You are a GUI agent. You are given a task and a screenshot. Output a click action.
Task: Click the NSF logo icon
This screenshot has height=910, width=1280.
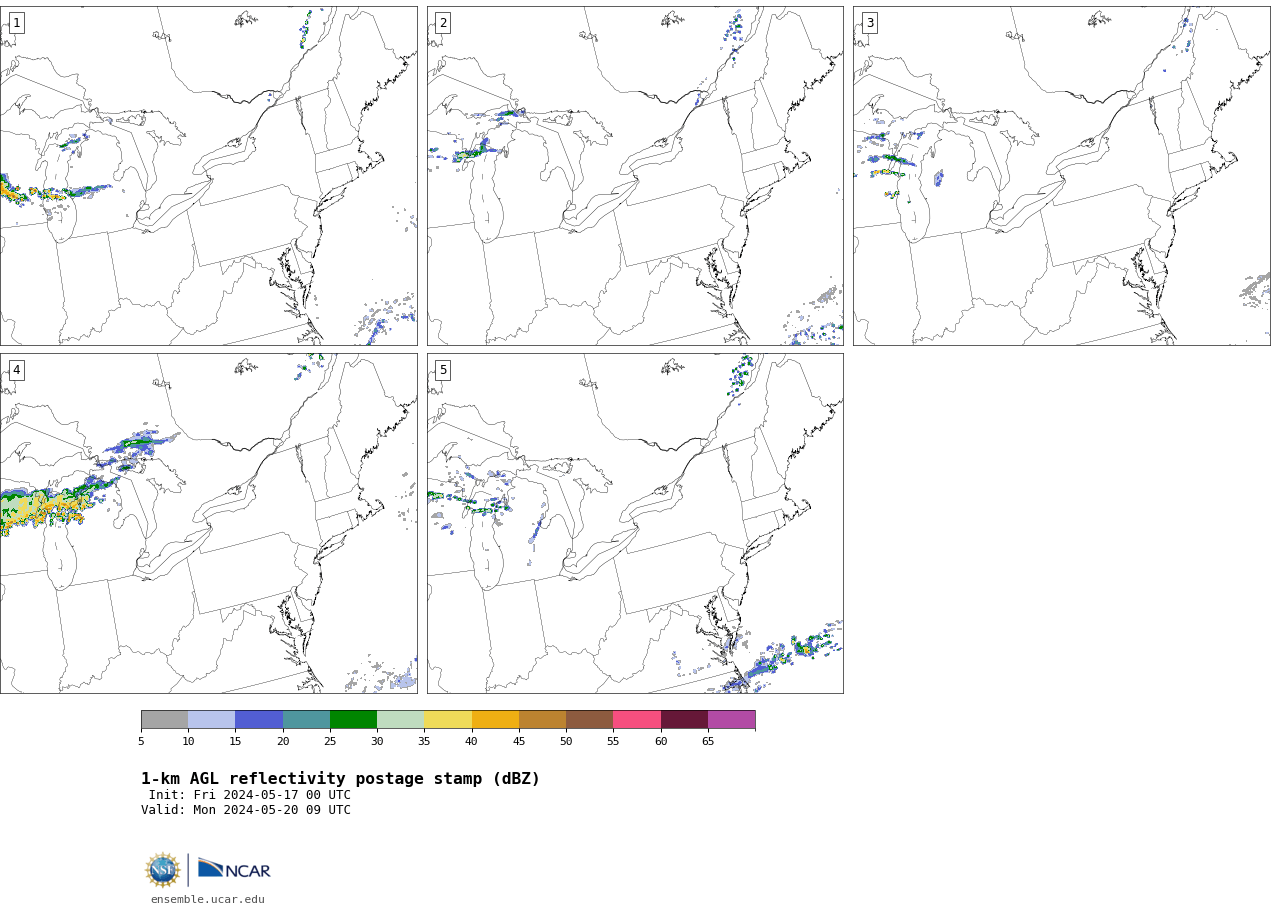[163, 870]
